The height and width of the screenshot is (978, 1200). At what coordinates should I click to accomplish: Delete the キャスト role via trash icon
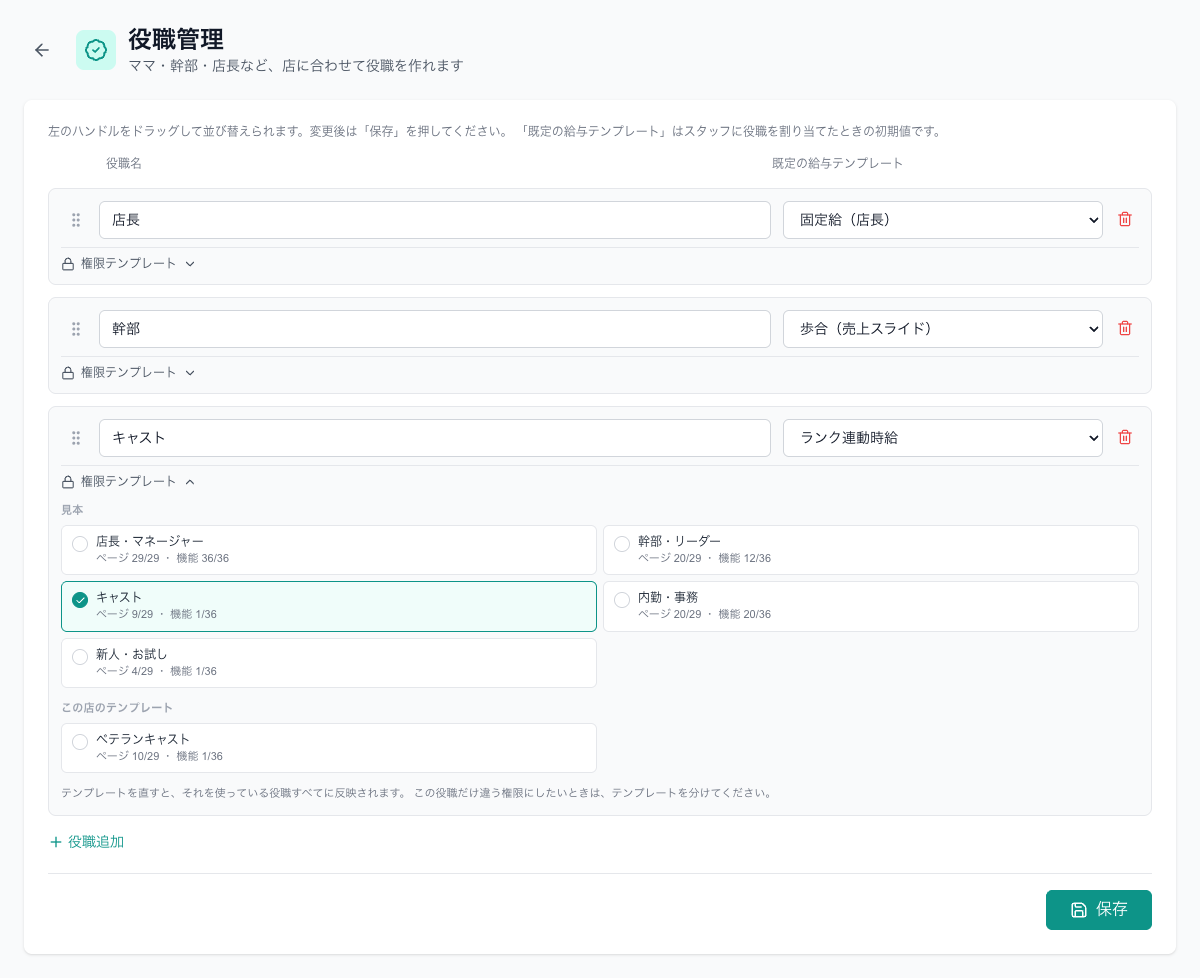pos(1125,437)
